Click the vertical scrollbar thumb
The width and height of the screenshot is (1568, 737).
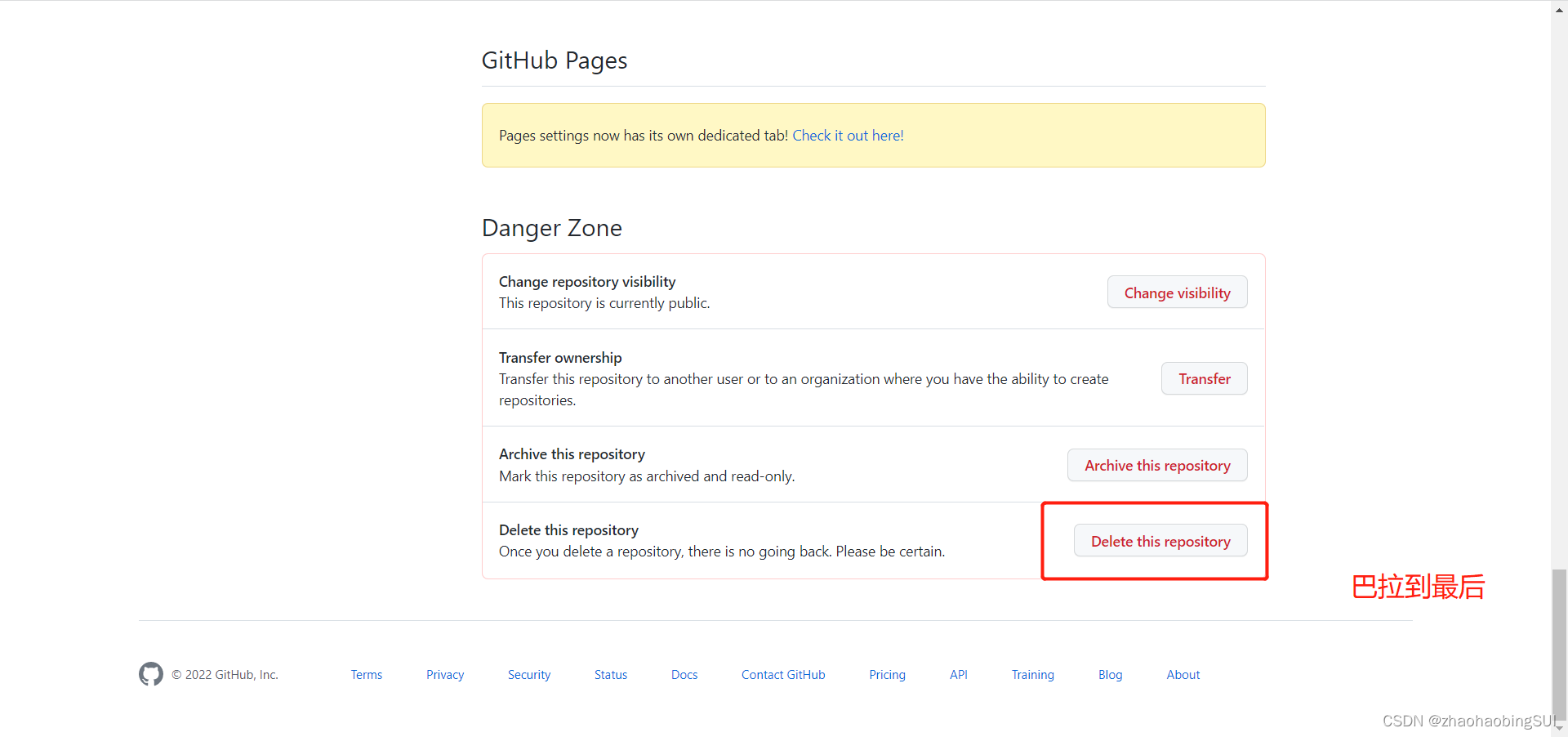[1559, 644]
